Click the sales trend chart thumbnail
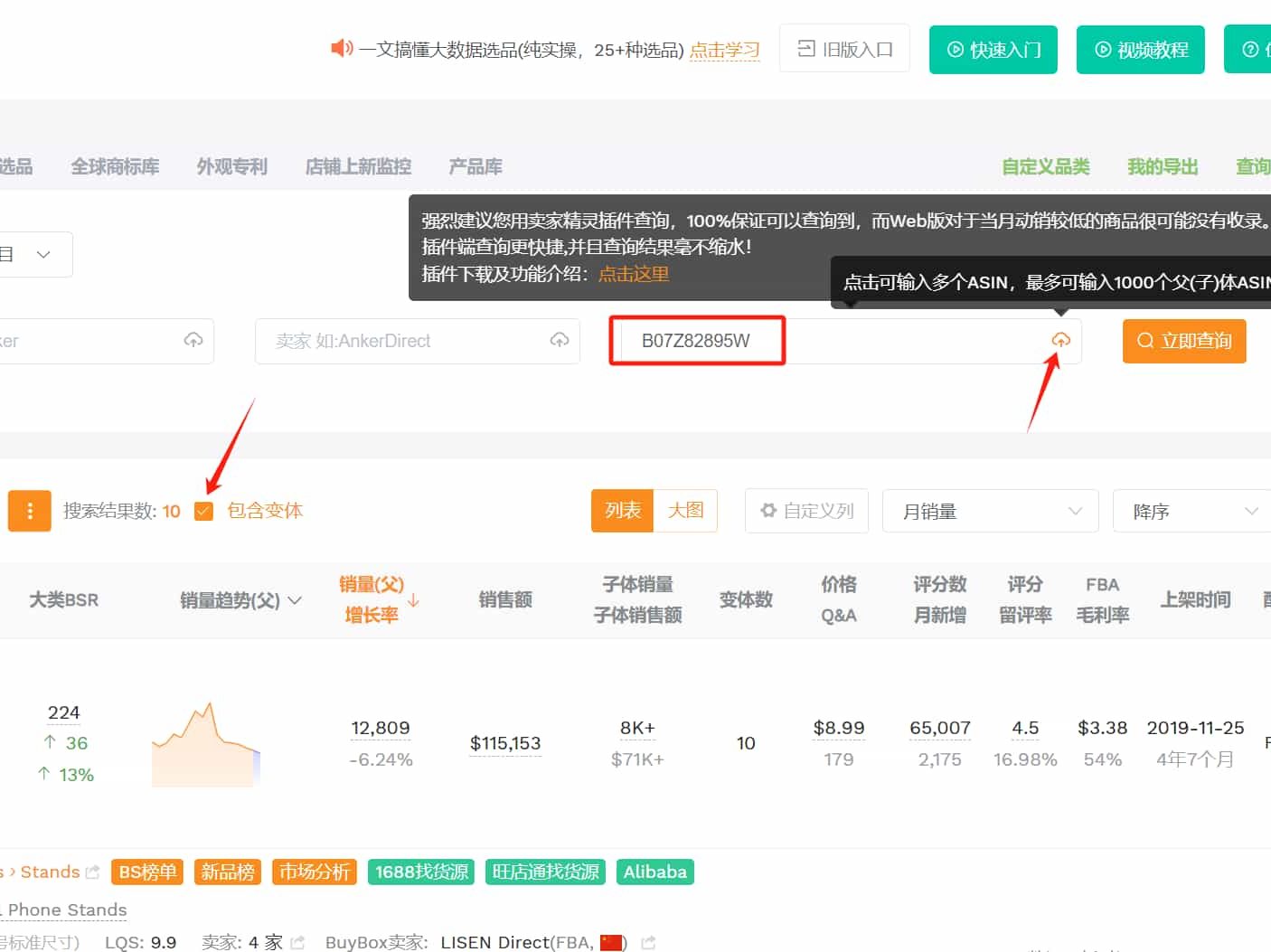 coord(206,744)
